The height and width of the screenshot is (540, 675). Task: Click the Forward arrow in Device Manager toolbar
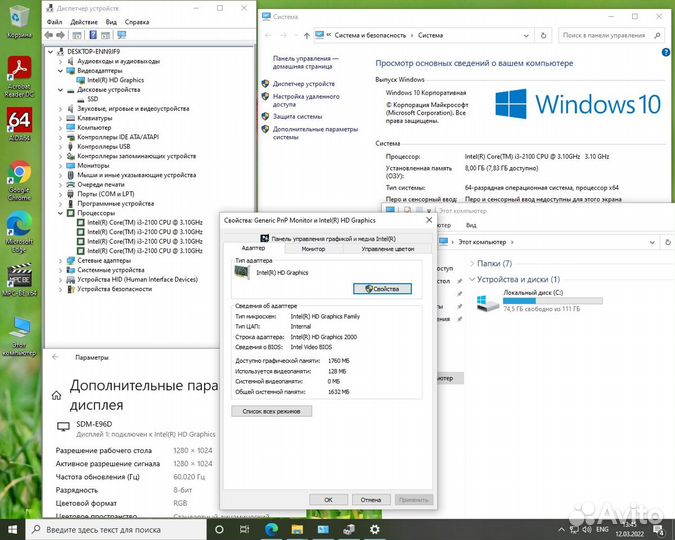(x=61, y=35)
